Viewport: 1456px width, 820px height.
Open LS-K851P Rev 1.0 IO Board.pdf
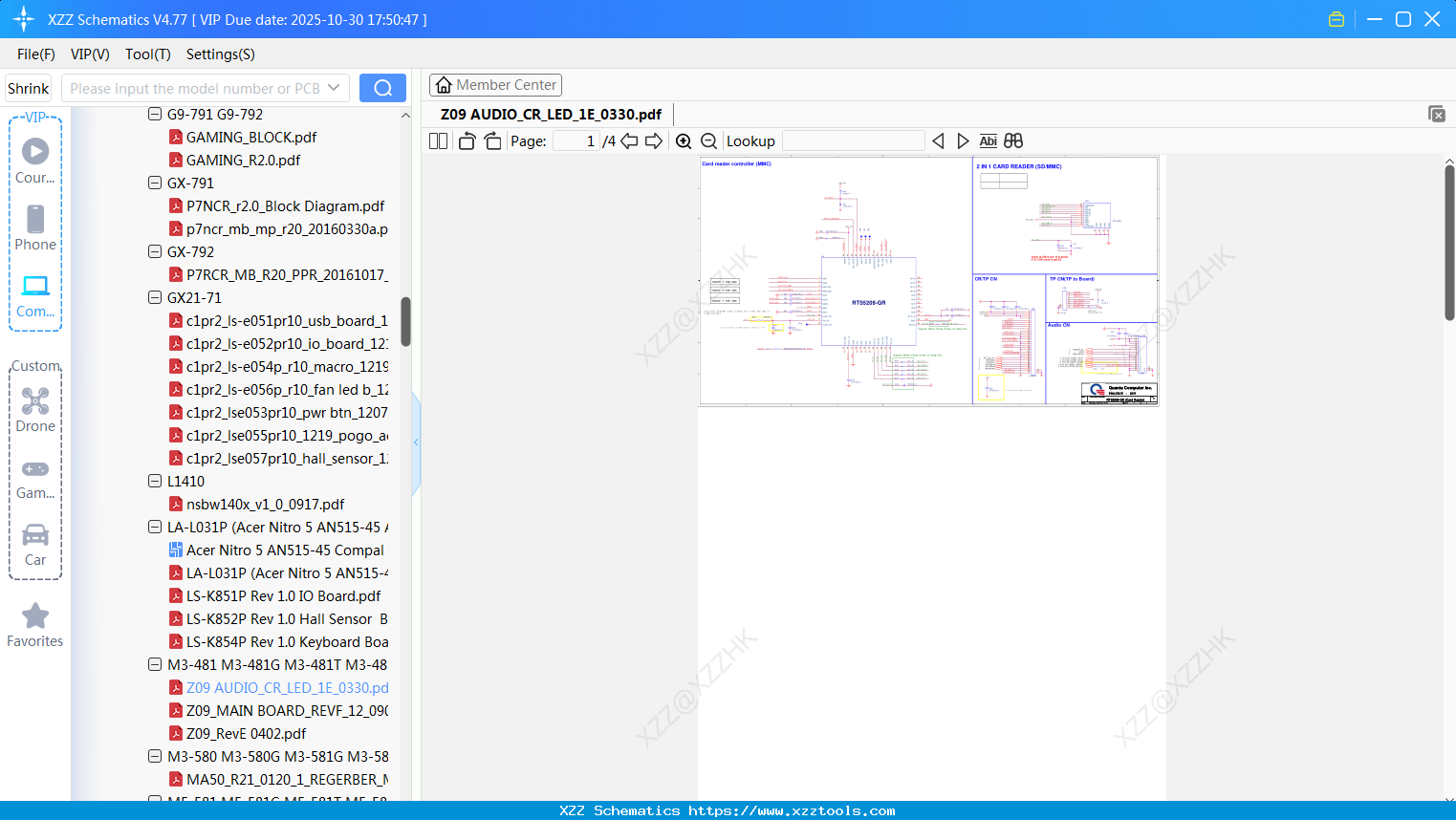[x=283, y=595]
